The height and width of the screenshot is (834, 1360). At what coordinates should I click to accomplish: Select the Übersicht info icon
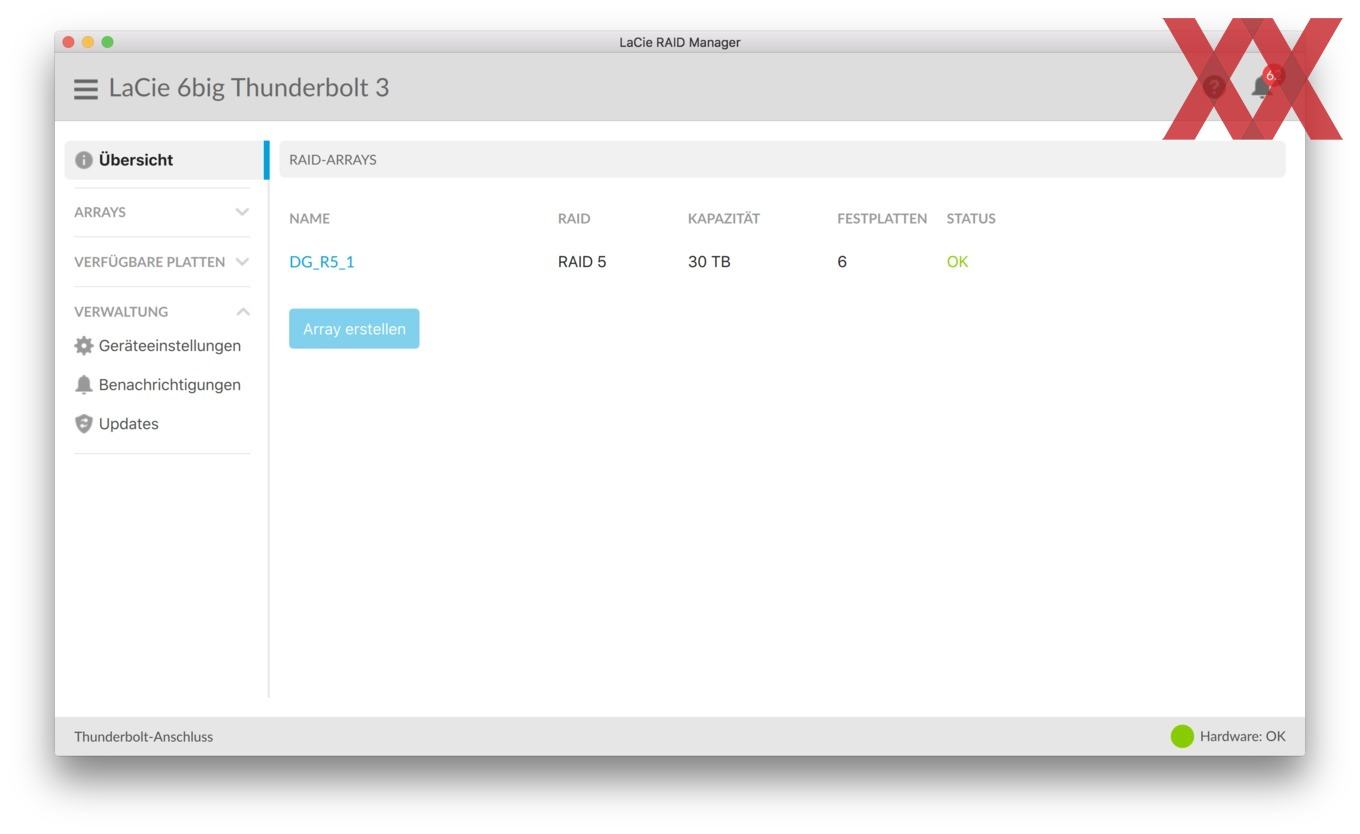pos(83,160)
